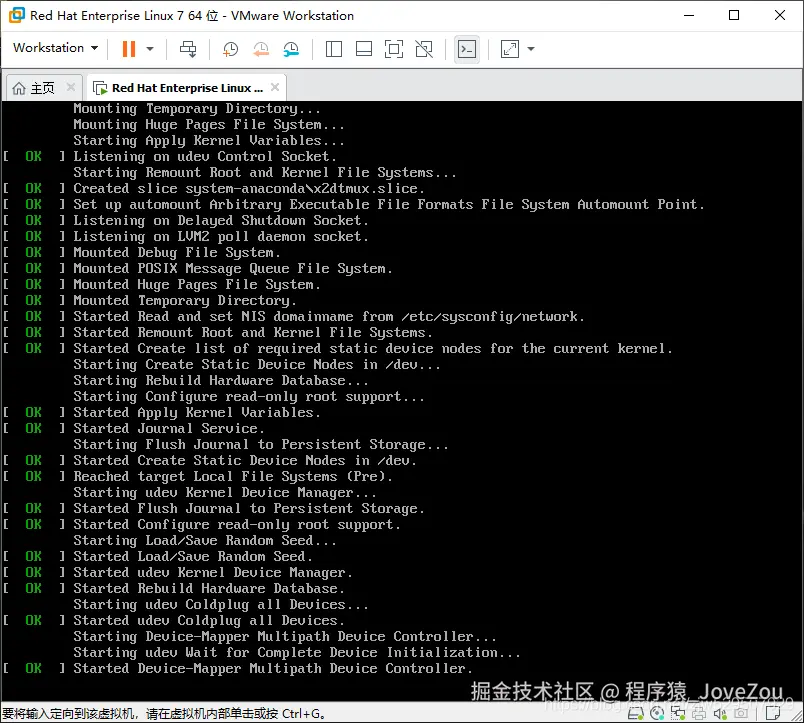Pause the virtual machine
Screen dimensions: 804x723
tap(129, 49)
